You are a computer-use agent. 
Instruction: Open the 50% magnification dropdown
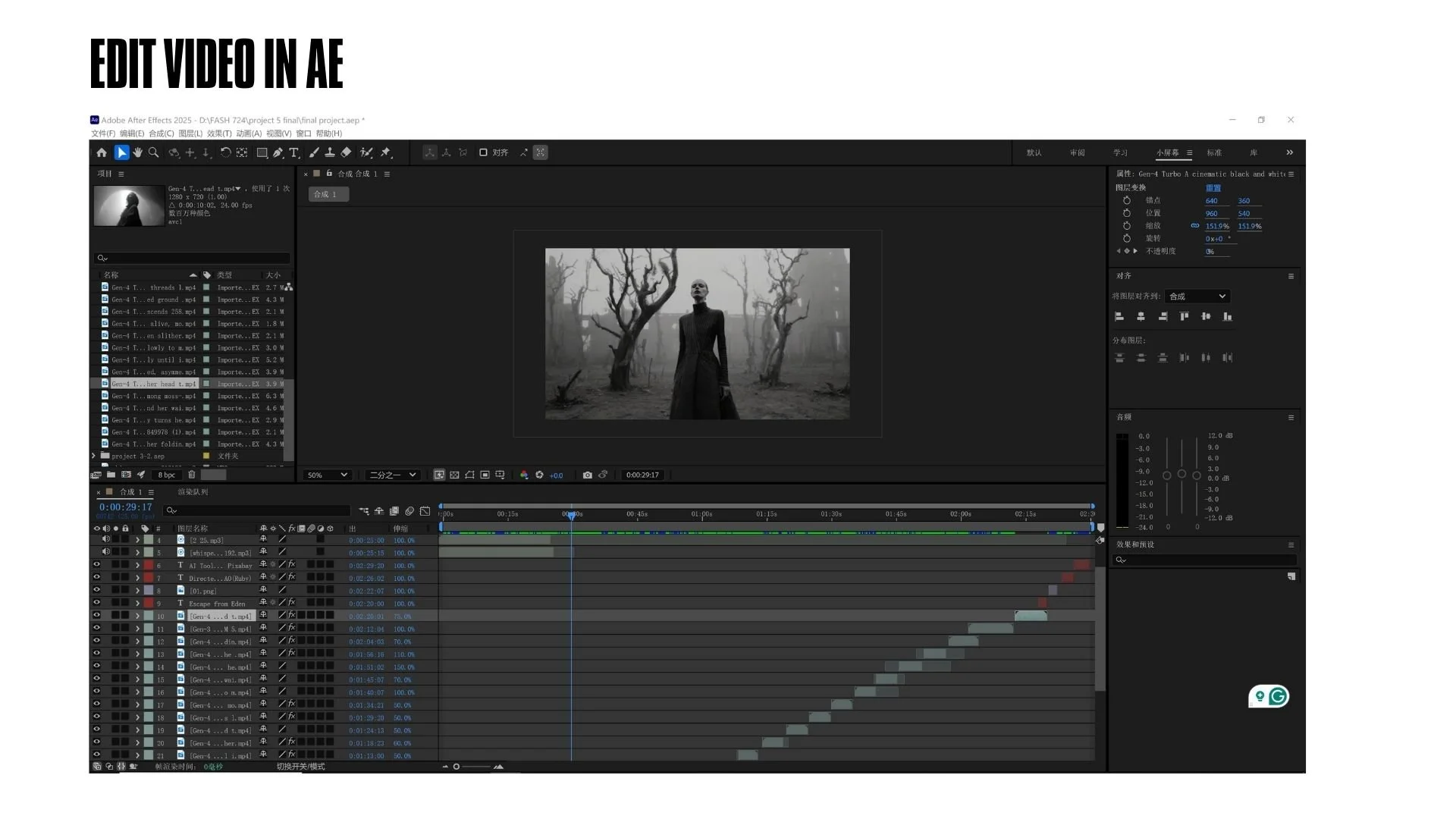(327, 475)
